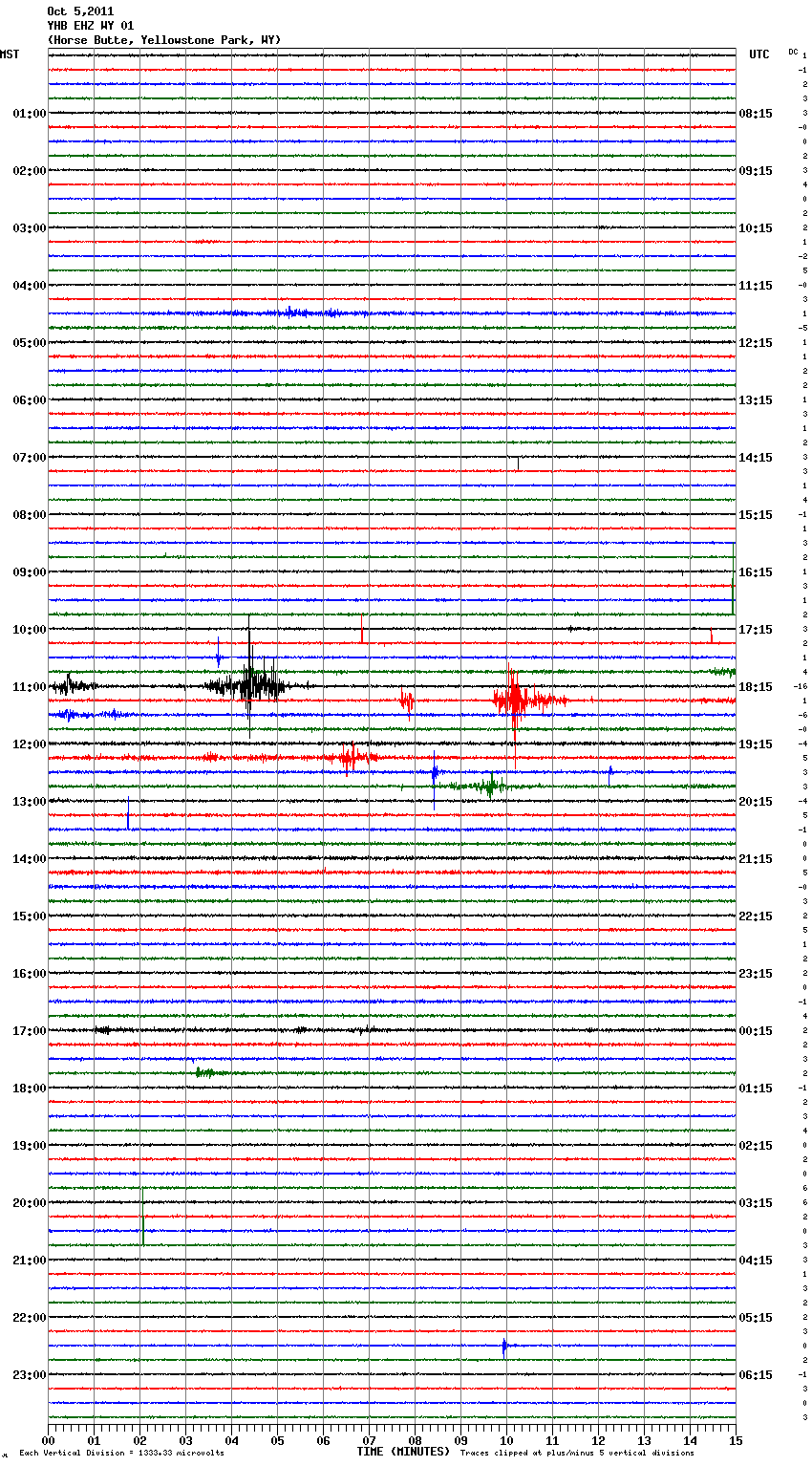Click the 23:15 UTC time label
Image resolution: width=812 pixels, height=1466 pixels.
[756, 974]
